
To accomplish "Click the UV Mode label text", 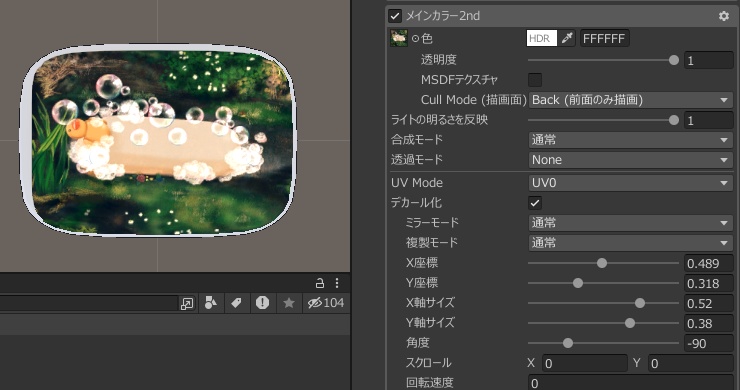I will pyautogui.click(x=417, y=183).
